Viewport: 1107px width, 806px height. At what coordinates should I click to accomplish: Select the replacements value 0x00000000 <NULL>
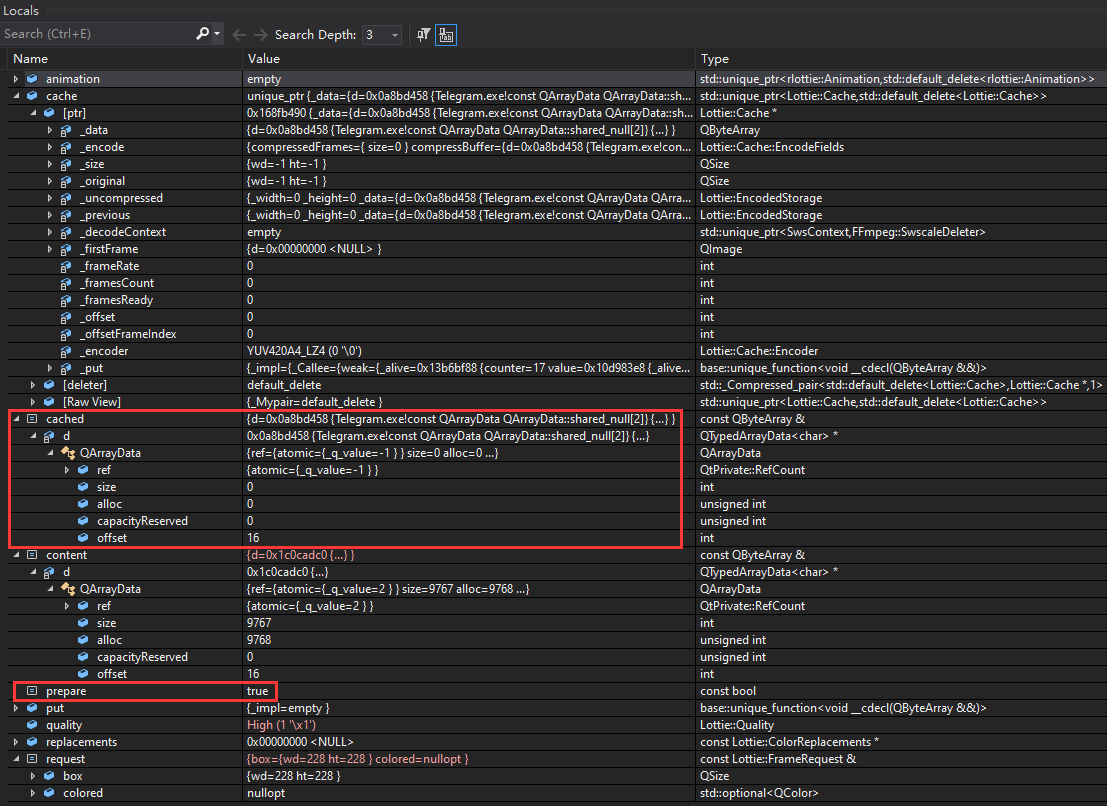point(300,742)
